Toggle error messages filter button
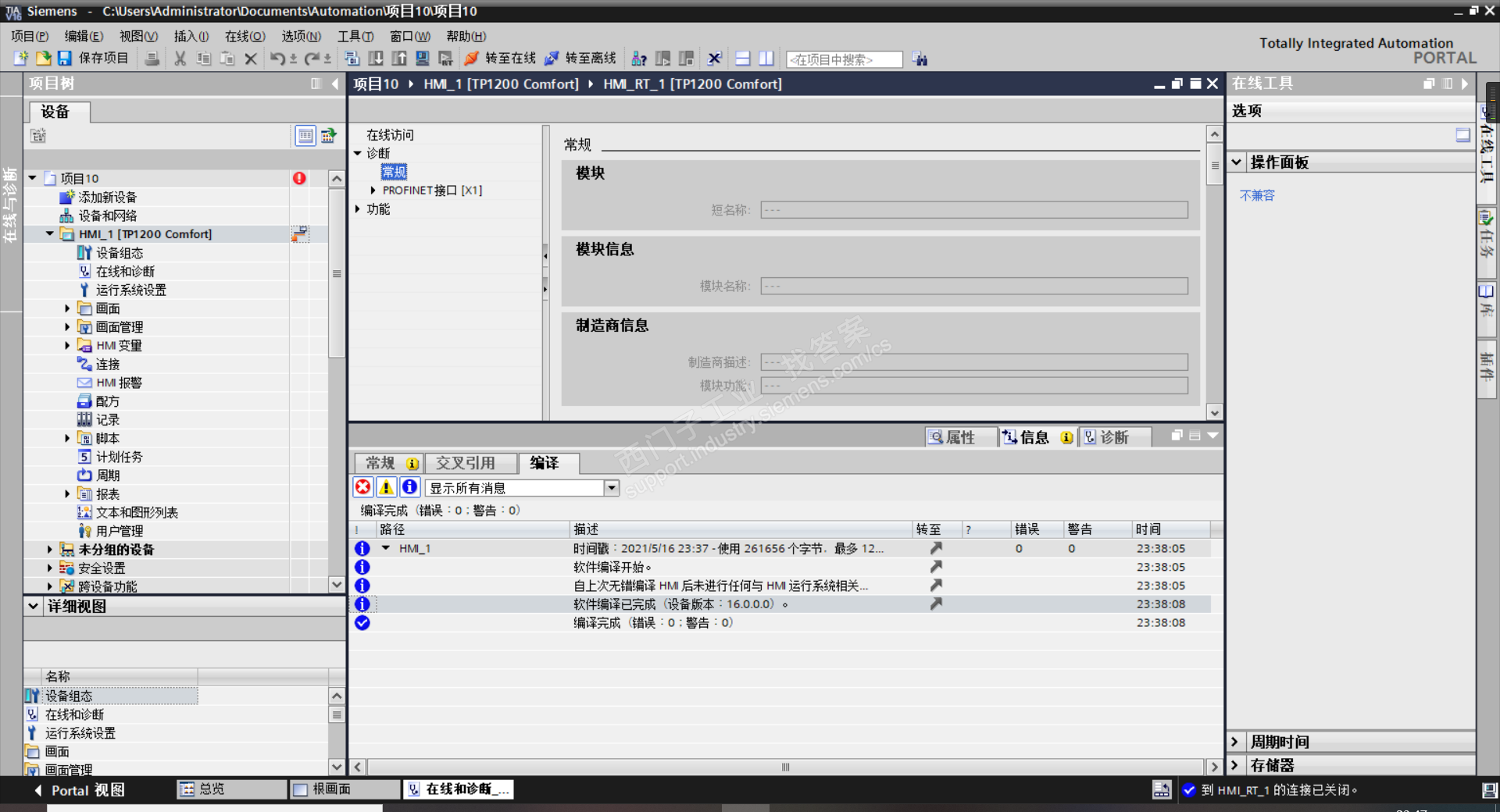1500x812 pixels. (363, 487)
